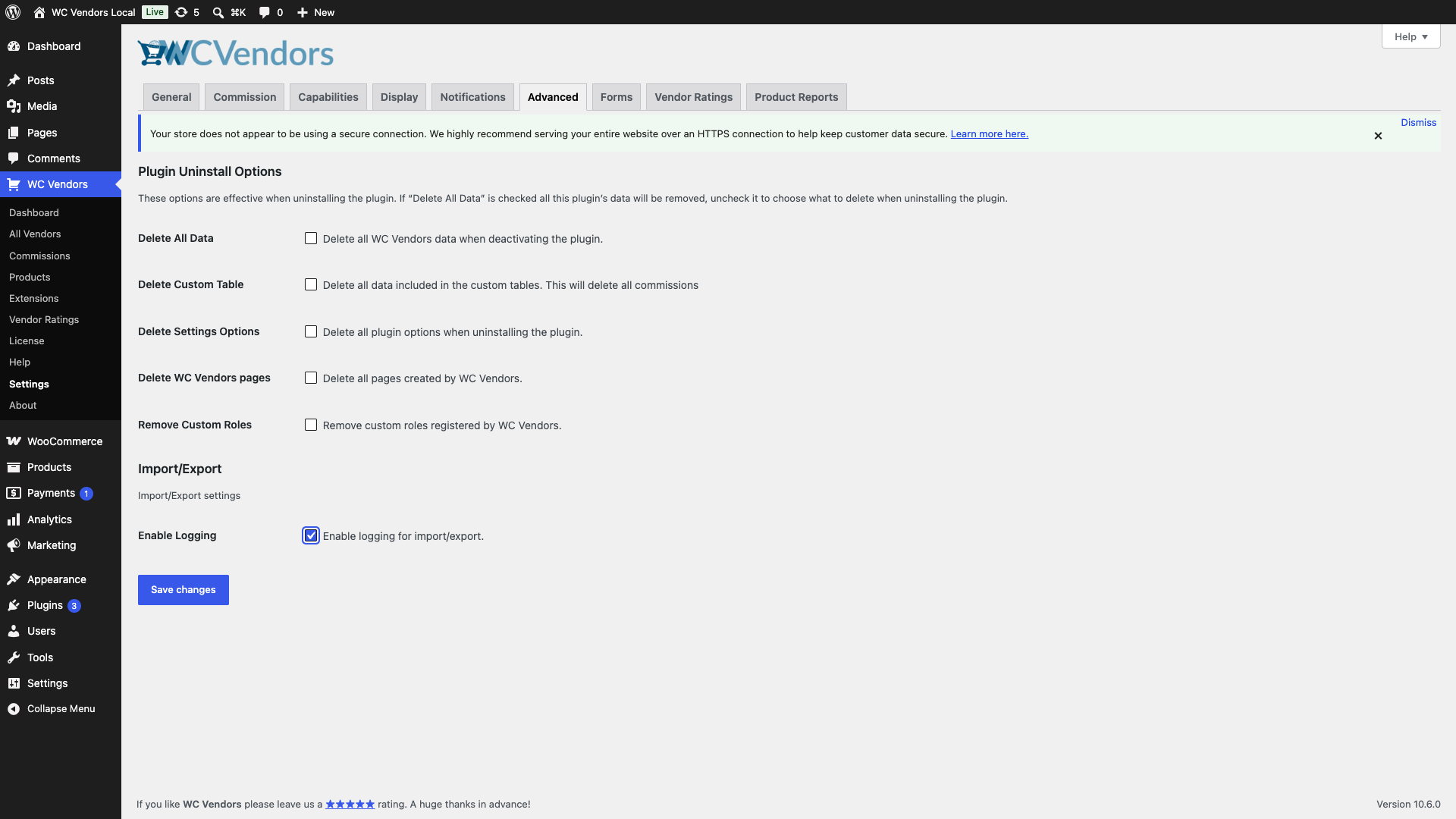Image resolution: width=1456 pixels, height=819 pixels.
Task: Check the Delete Settings Options checkbox
Action: 311,331
